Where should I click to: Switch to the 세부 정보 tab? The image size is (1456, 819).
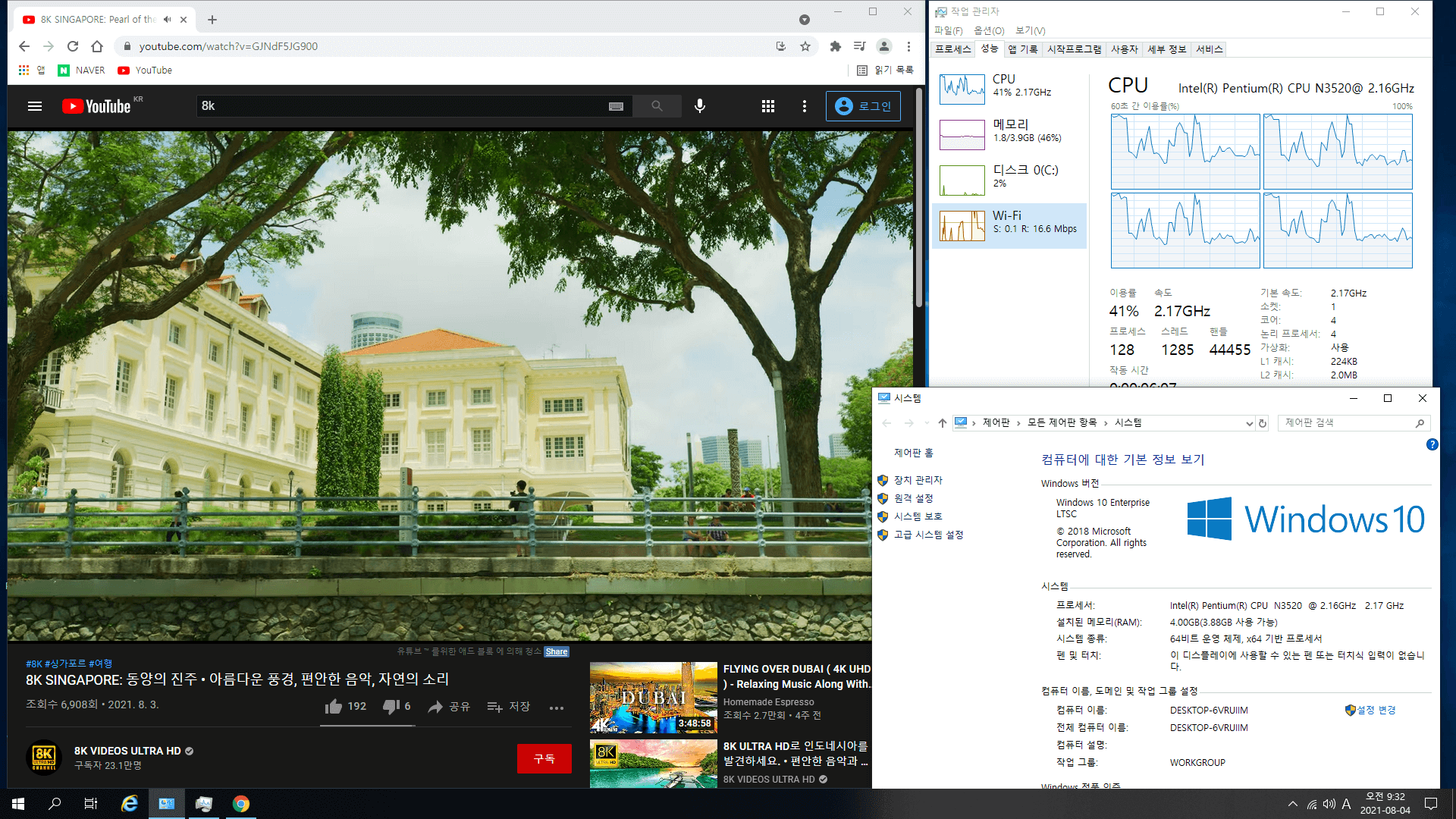pyautogui.click(x=1166, y=49)
